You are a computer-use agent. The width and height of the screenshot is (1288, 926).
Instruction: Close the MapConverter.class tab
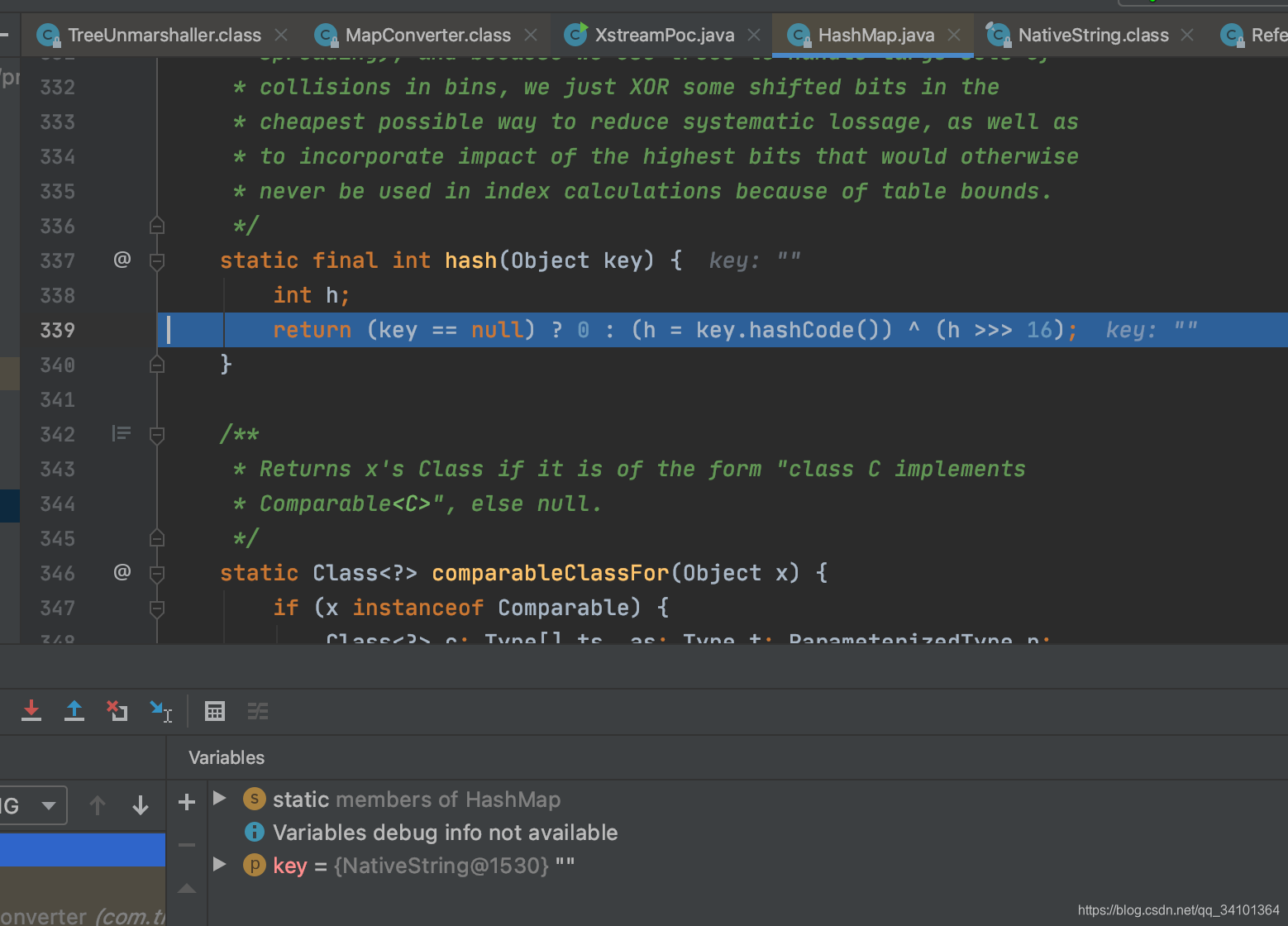click(531, 35)
